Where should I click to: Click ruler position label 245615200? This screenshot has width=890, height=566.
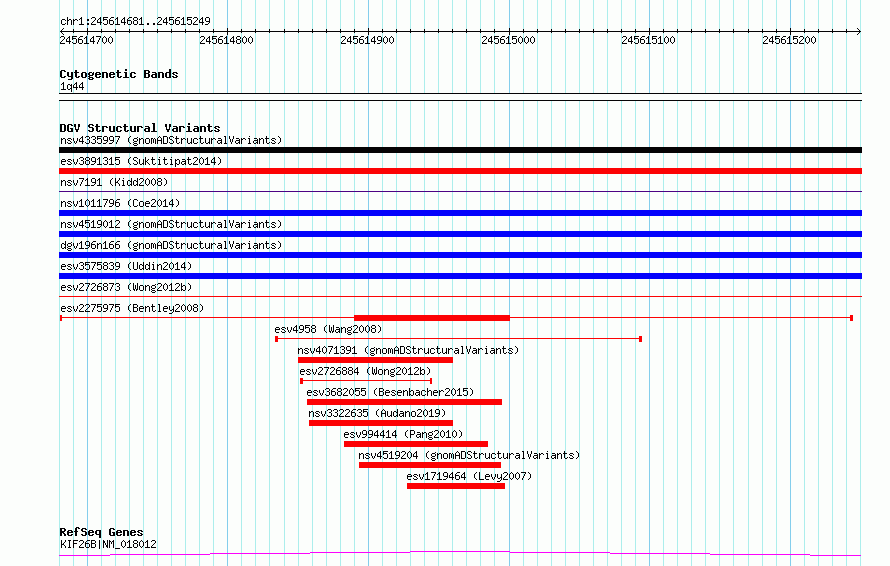pyautogui.click(x=789, y=40)
